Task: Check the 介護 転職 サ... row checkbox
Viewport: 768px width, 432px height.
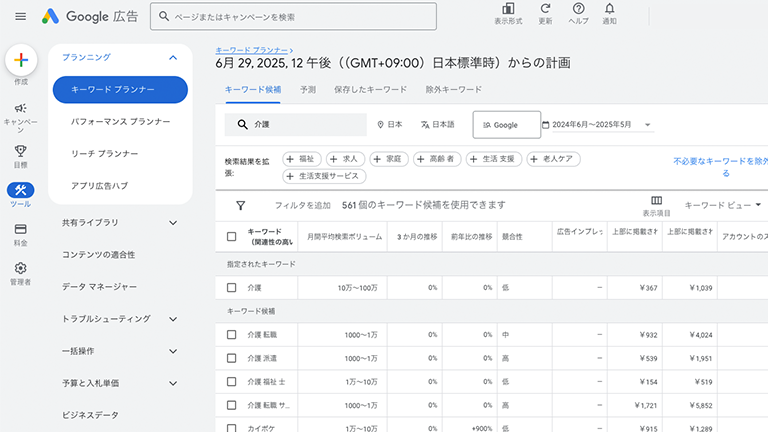Action: 232,405
